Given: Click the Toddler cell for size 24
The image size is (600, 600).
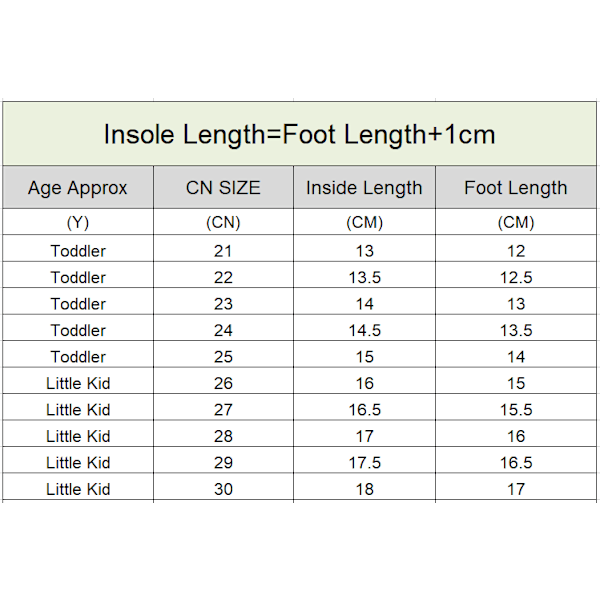Looking at the screenshot, I should [x=78, y=330].
